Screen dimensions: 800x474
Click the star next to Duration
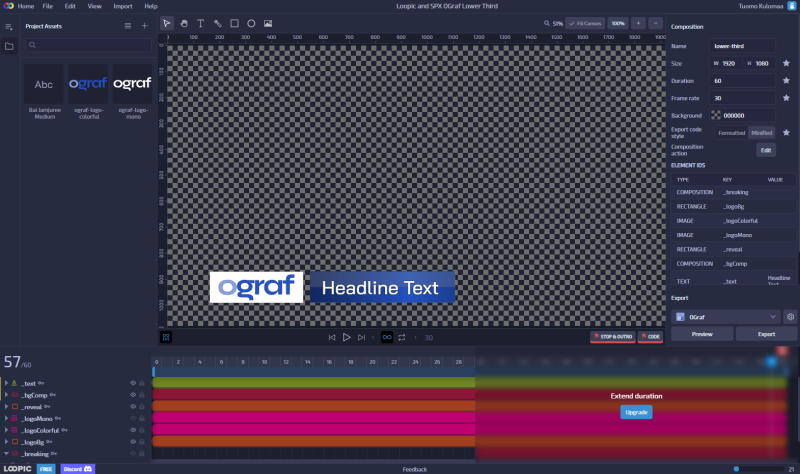786,81
